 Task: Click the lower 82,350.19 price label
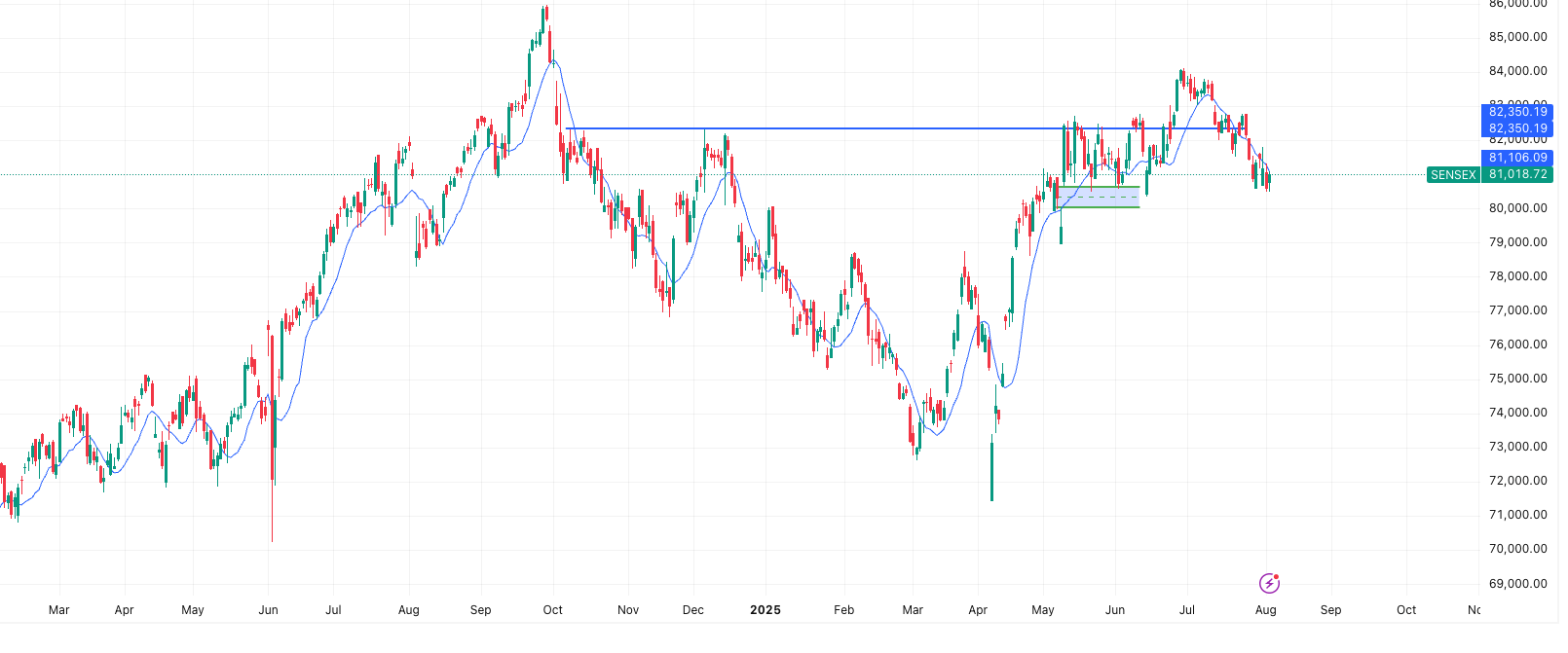pos(1517,128)
